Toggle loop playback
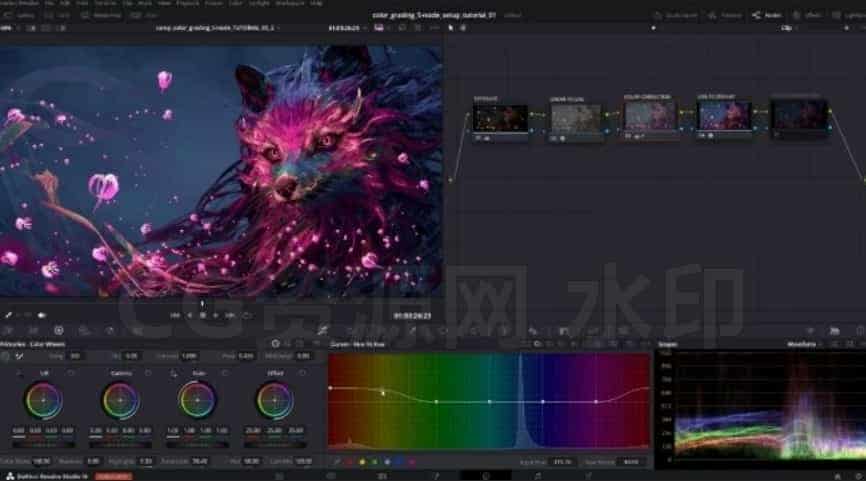The image size is (866, 481). [247, 315]
